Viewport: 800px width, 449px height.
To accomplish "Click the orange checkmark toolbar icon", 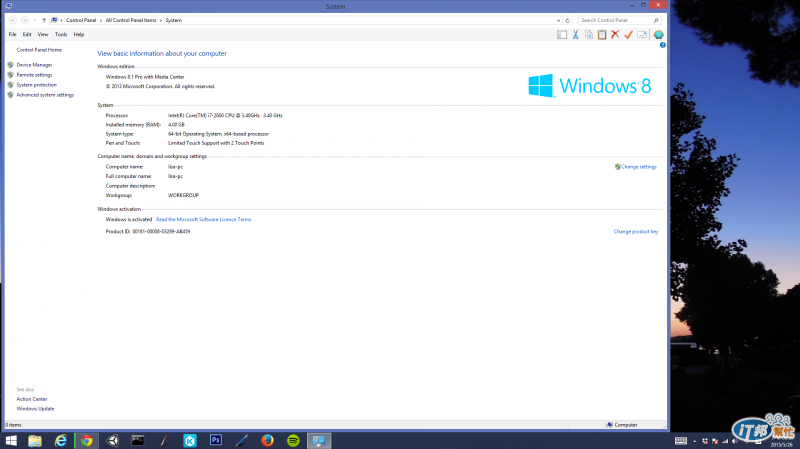I will point(629,35).
